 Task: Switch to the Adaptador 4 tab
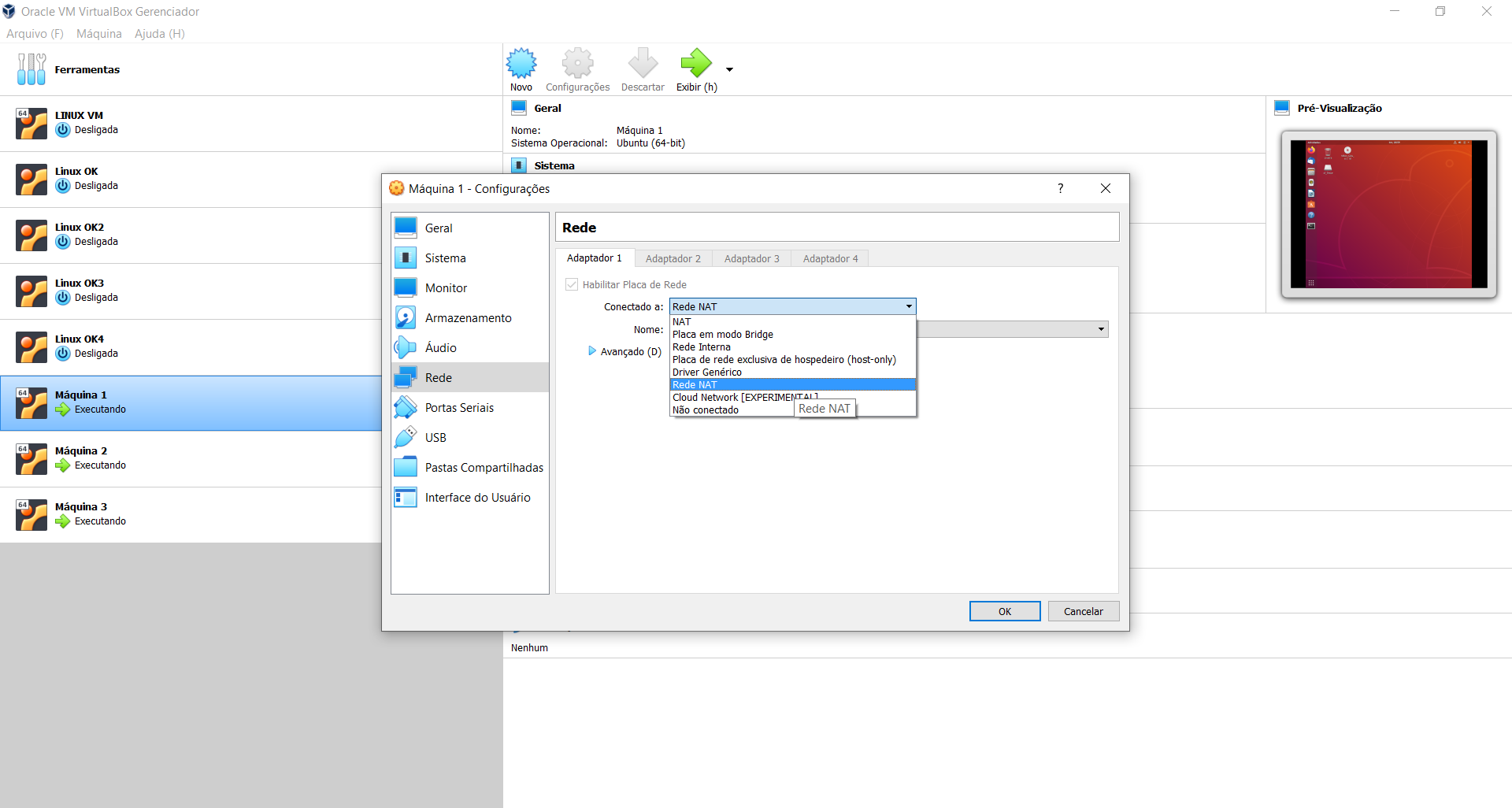click(x=831, y=258)
